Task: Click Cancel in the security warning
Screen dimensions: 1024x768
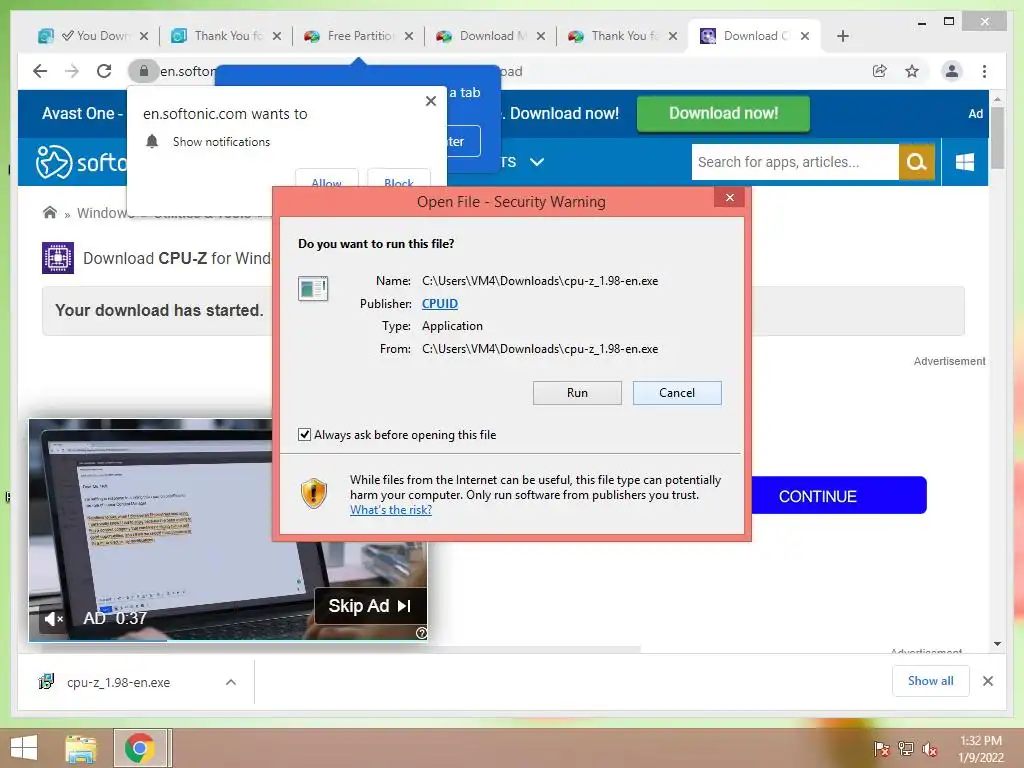Action: pyautogui.click(x=677, y=392)
